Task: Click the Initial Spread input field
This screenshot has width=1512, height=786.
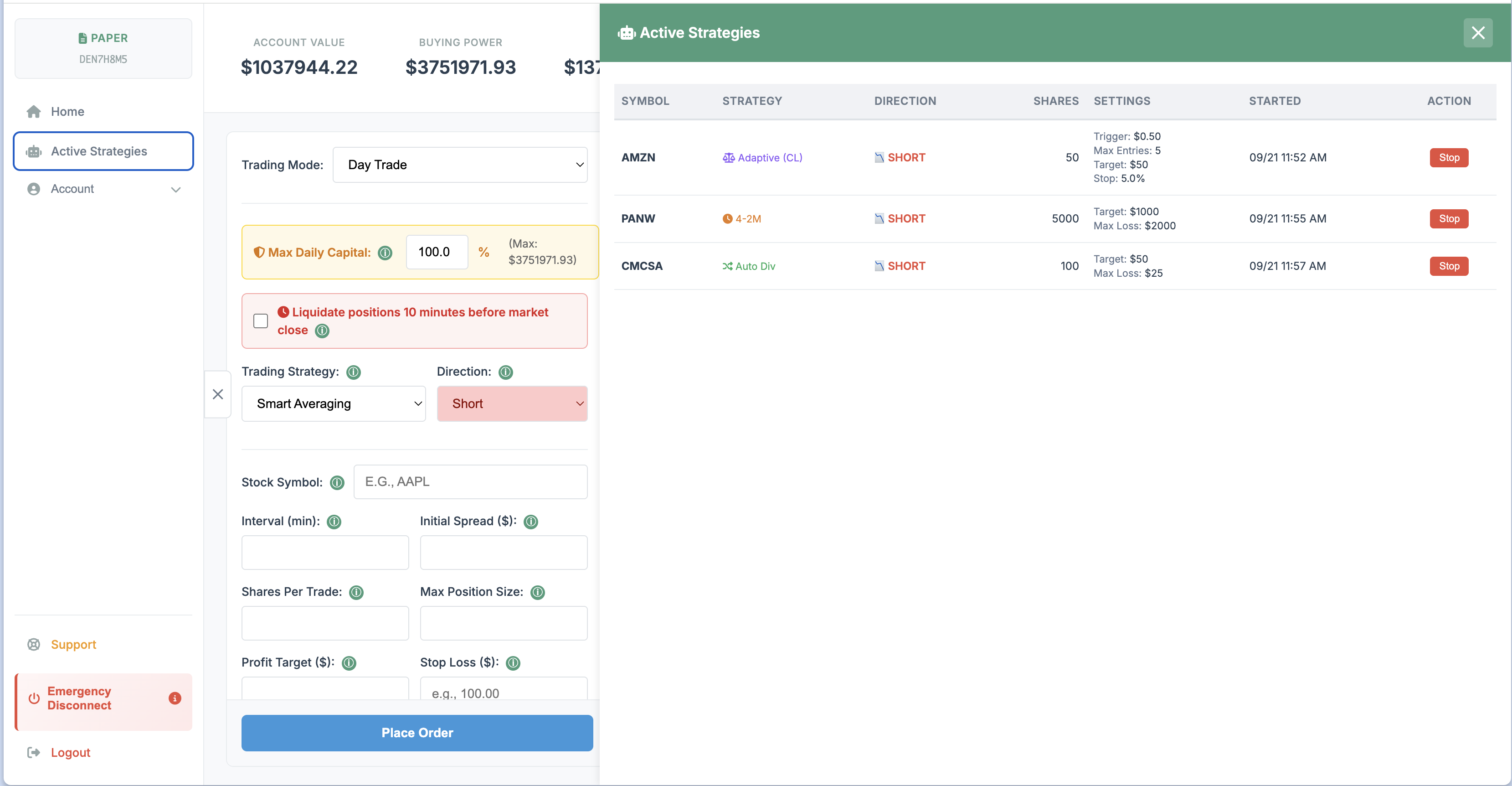Action: 504,552
